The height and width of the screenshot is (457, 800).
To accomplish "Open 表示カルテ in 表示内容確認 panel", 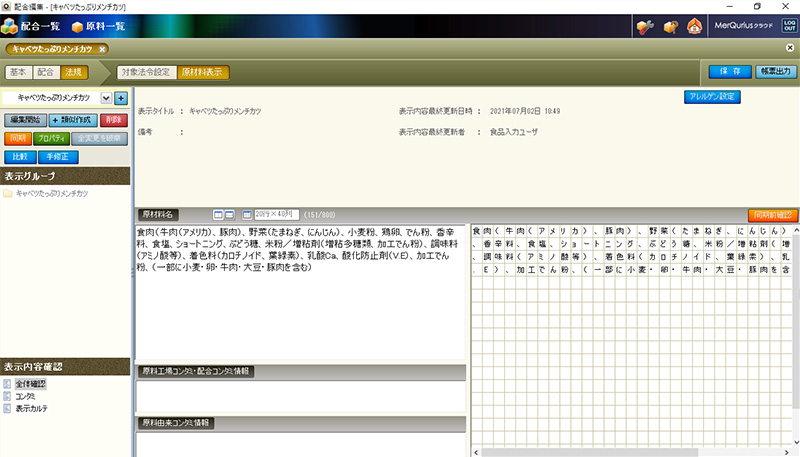I will click(x=32, y=408).
